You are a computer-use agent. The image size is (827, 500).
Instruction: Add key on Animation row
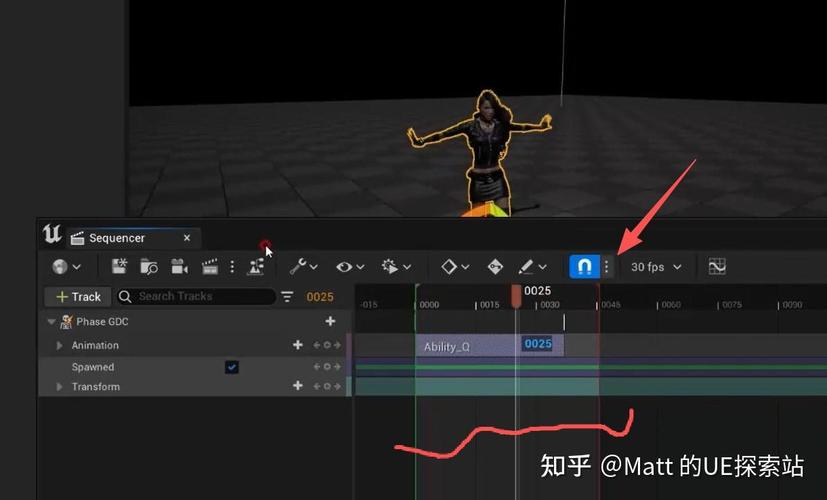coord(327,345)
